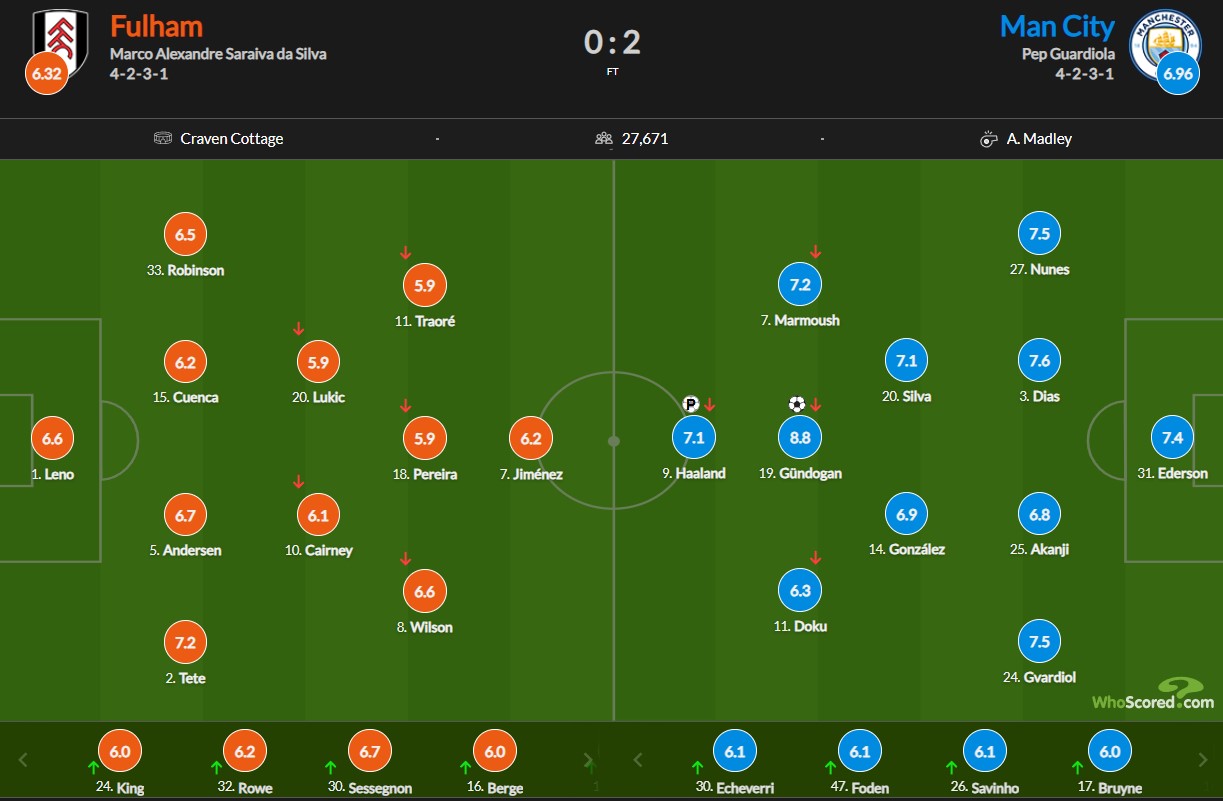Click the stadium icon beside Craven Cottage
1223x801 pixels.
(163, 139)
